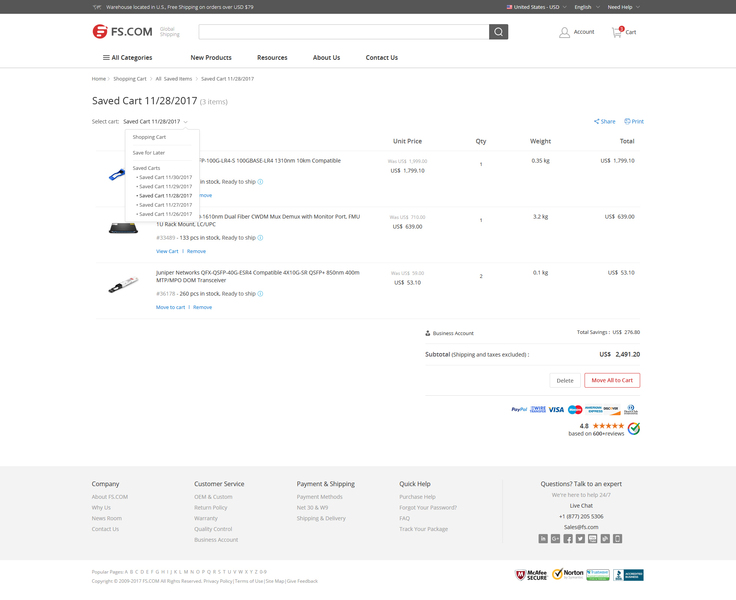Open Return Policy footer link
This screenshot has height=600, width=736.
tap(211, 508)
